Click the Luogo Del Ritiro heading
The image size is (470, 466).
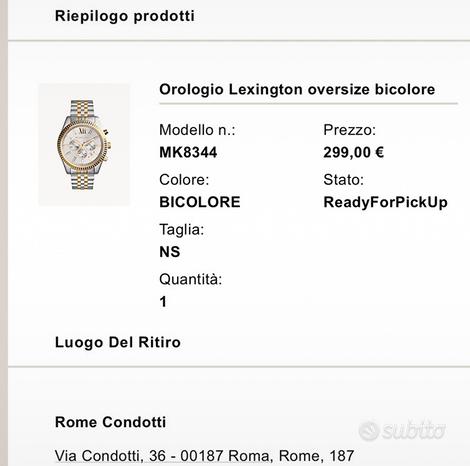118,342
